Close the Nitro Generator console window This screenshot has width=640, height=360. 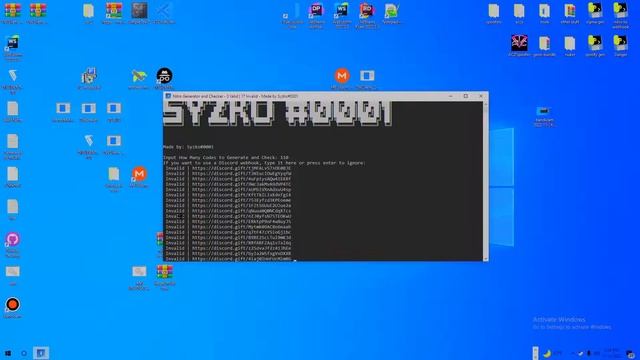click(481, 96)
